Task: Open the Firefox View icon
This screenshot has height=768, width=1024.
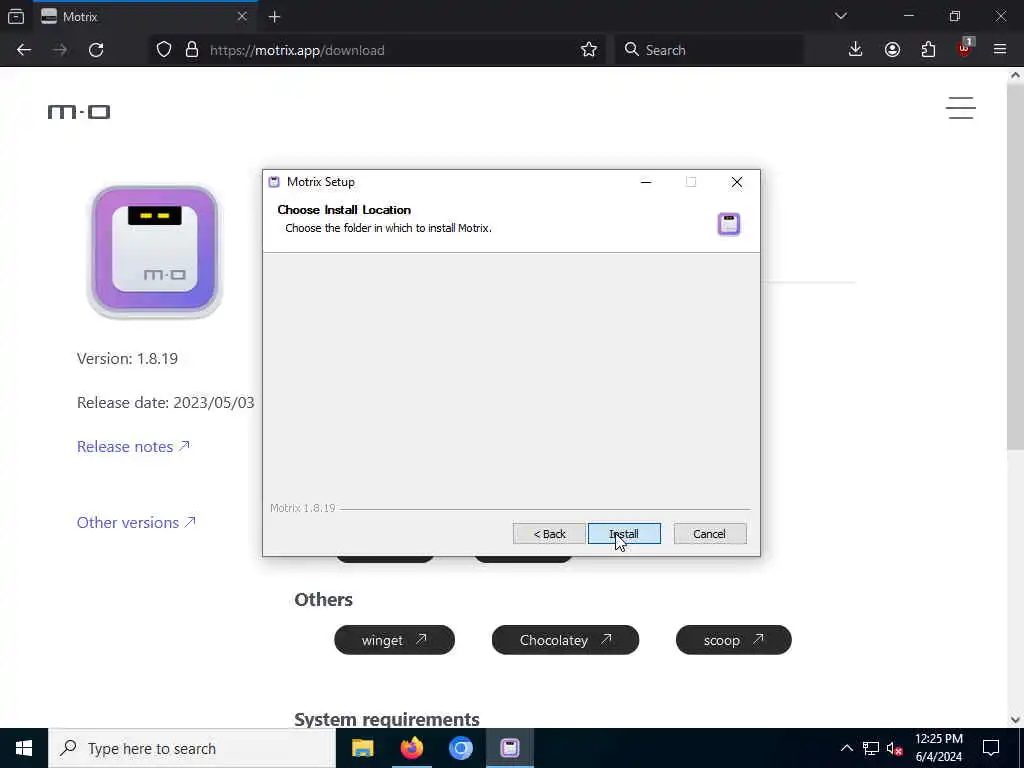Action: [x=16, y=16]
